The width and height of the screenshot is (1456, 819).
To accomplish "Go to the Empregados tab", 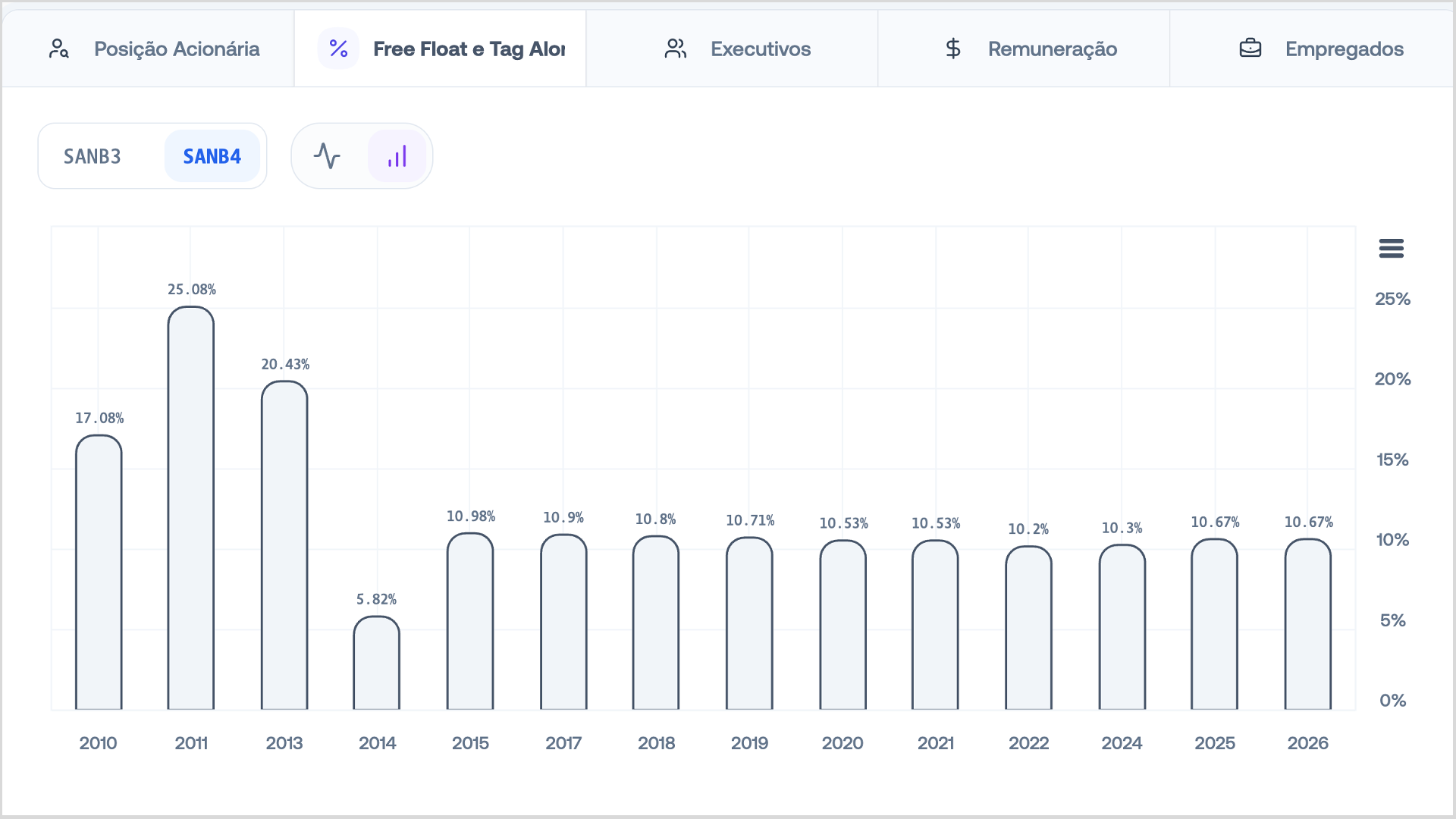I will 1312,49.
